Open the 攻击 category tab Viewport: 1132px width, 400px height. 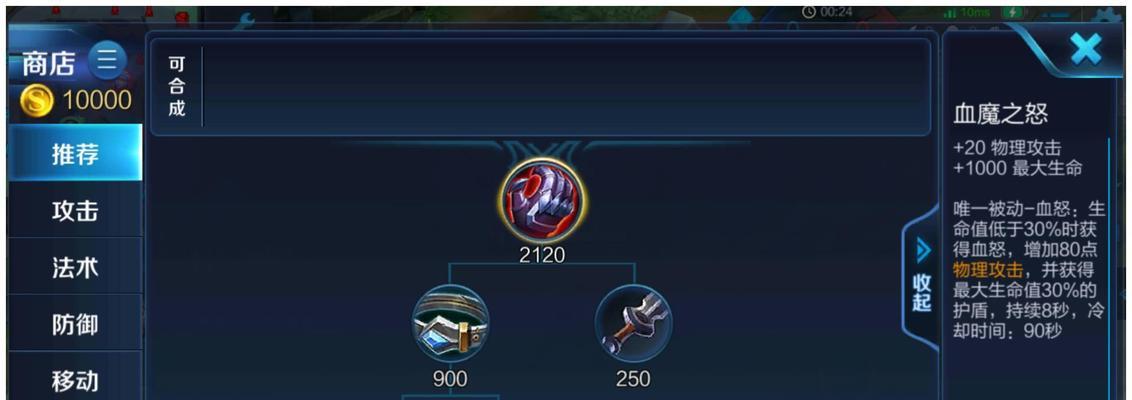pyautogui.click(x=75, y=211)
